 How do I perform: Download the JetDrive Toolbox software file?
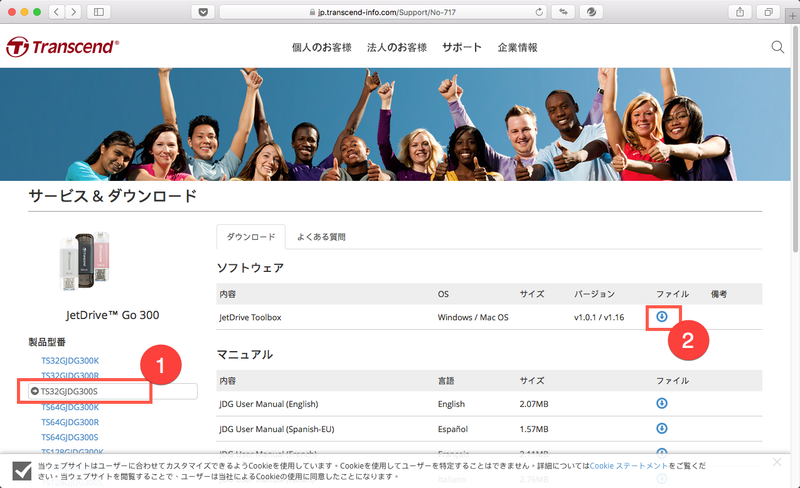(662, 316)
